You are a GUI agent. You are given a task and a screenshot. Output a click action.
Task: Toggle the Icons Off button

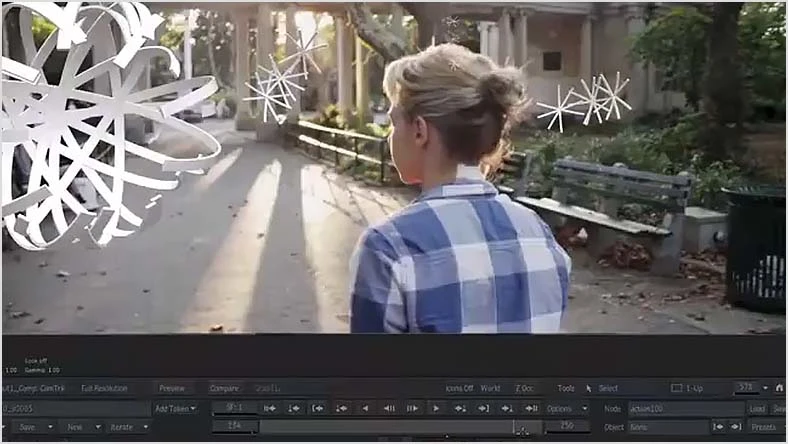click(x=459, y=388)
